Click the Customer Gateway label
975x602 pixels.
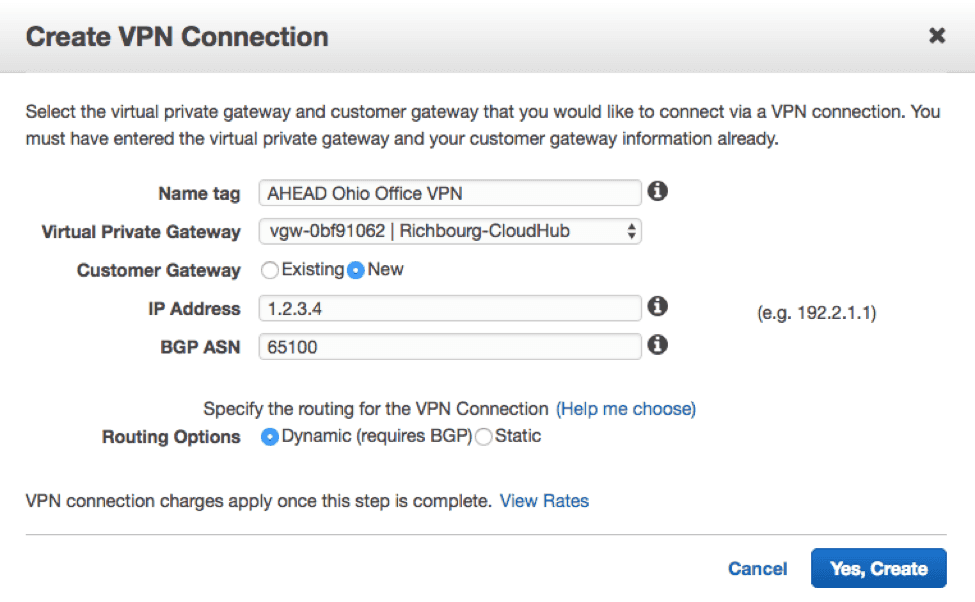tap(159, 271)
